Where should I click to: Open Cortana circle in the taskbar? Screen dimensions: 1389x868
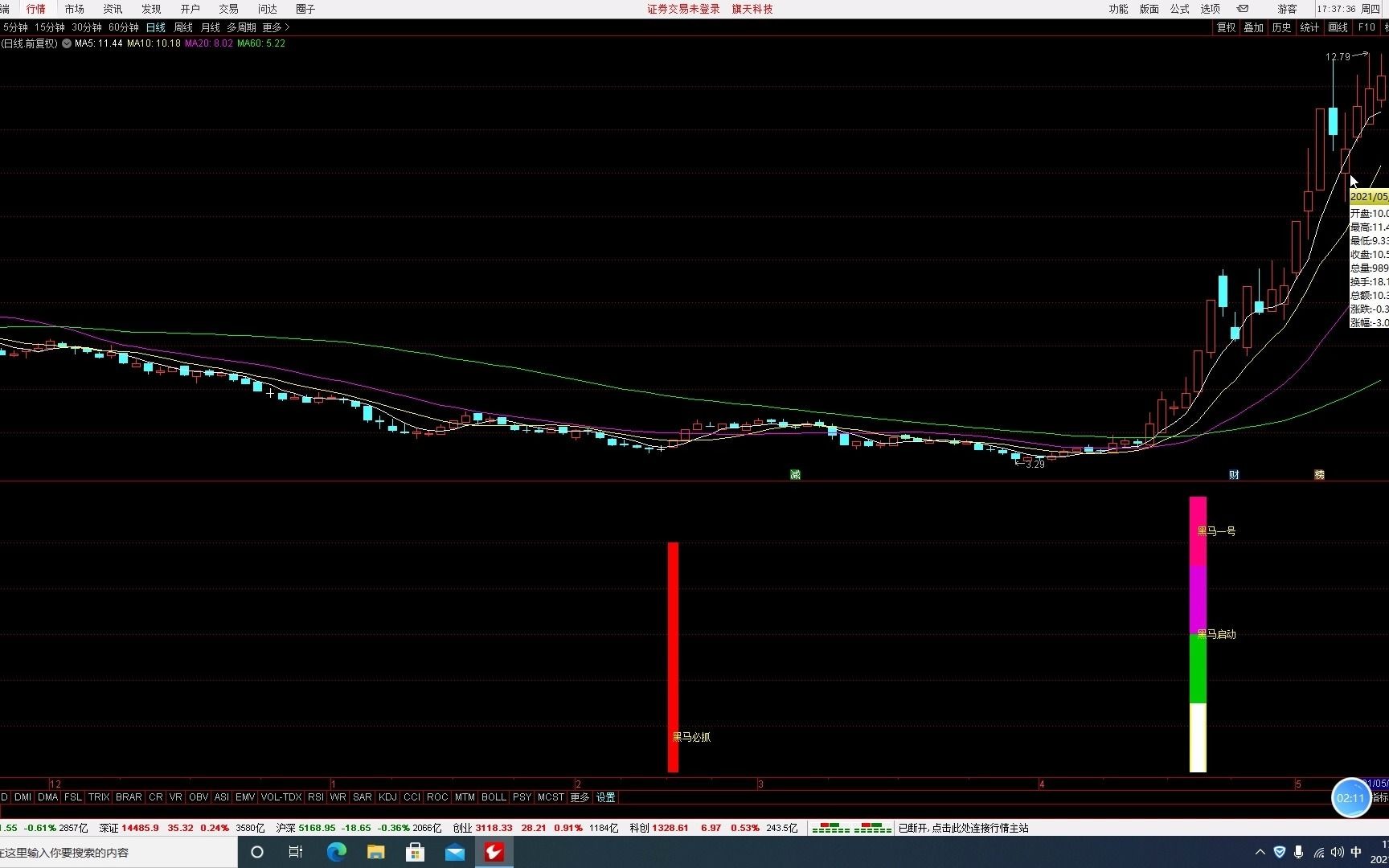(257, 852)
